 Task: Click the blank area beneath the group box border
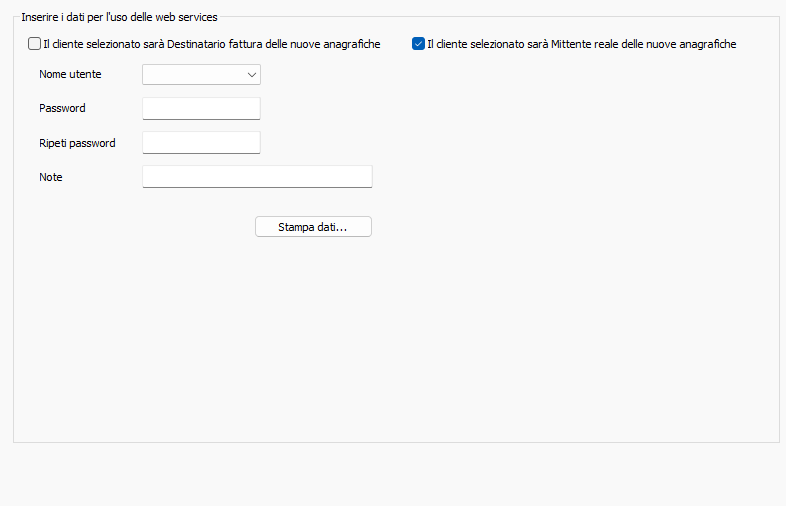[393, 474]
